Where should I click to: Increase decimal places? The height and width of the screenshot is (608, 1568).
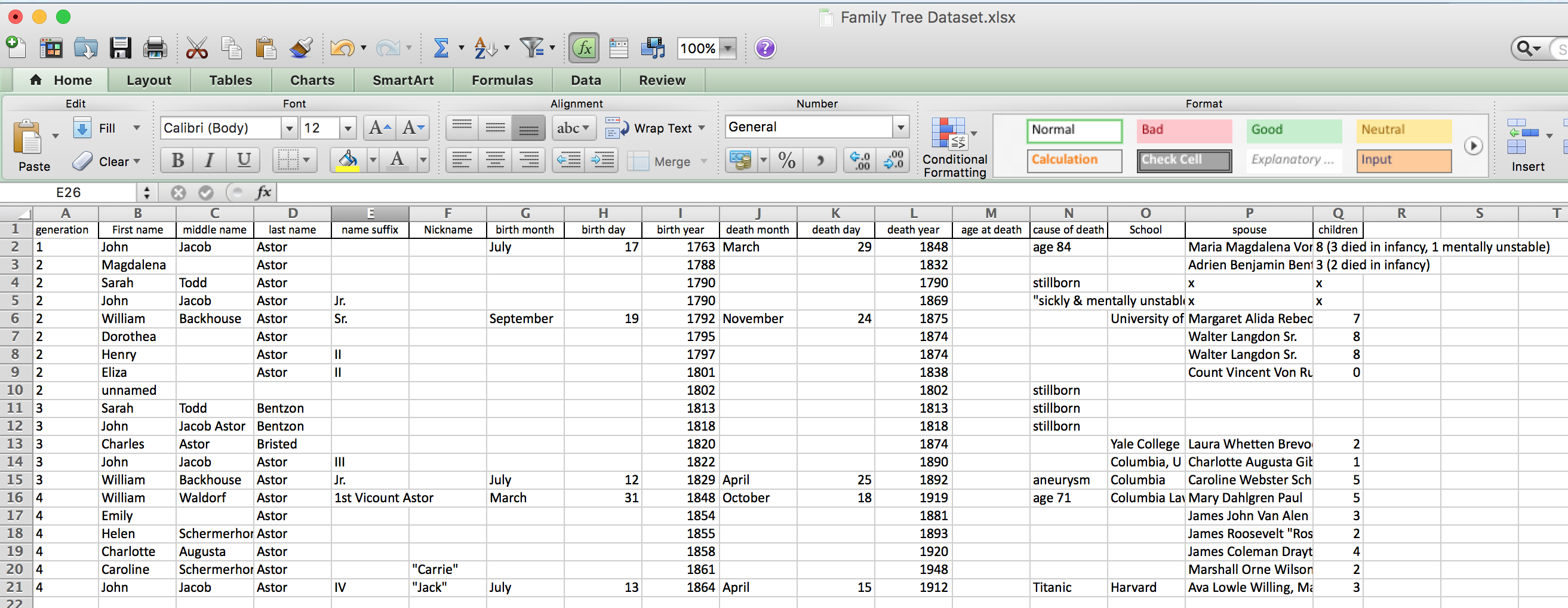(859, 161)
